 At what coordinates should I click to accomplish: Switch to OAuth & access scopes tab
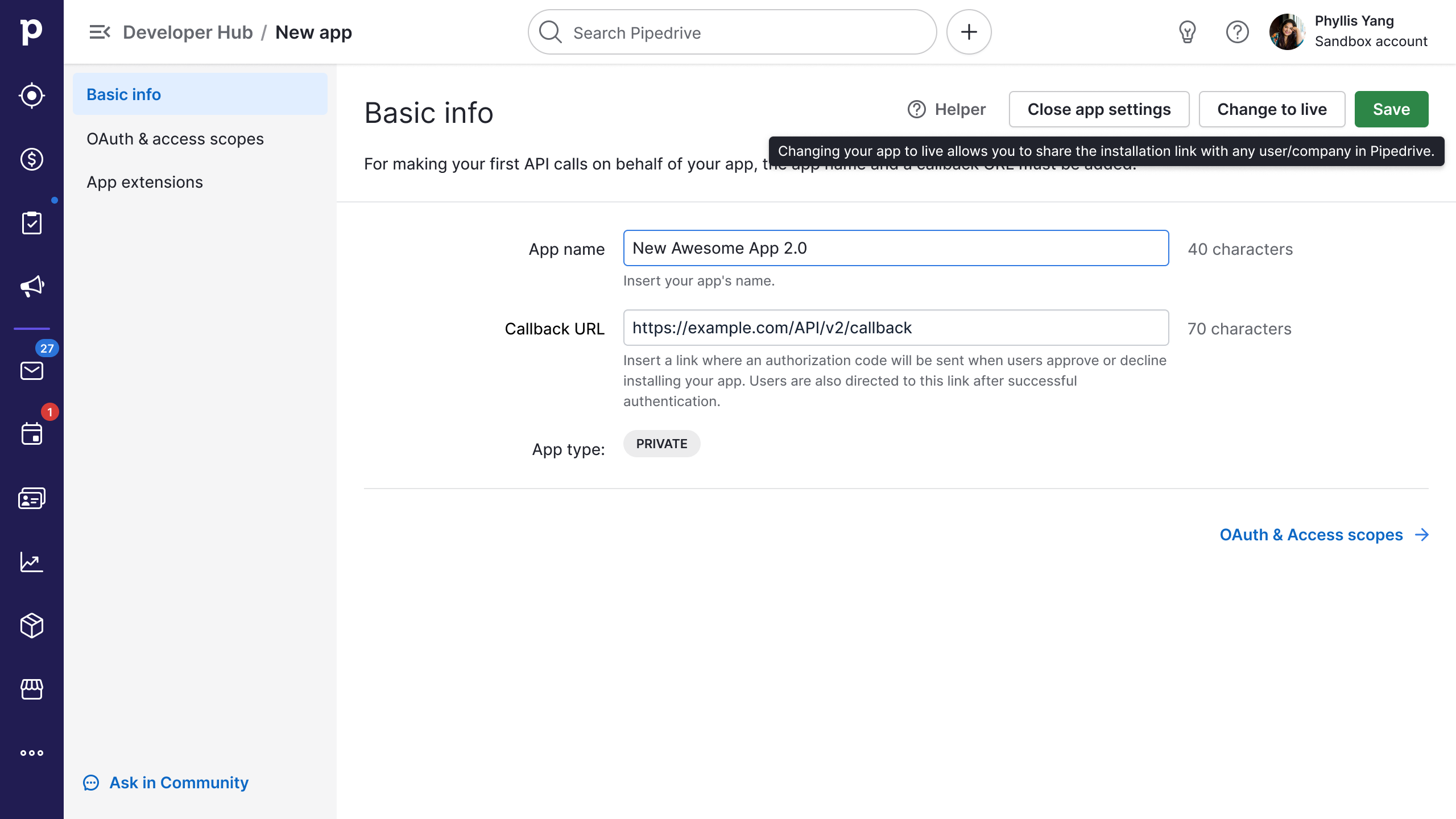(175, 139)
